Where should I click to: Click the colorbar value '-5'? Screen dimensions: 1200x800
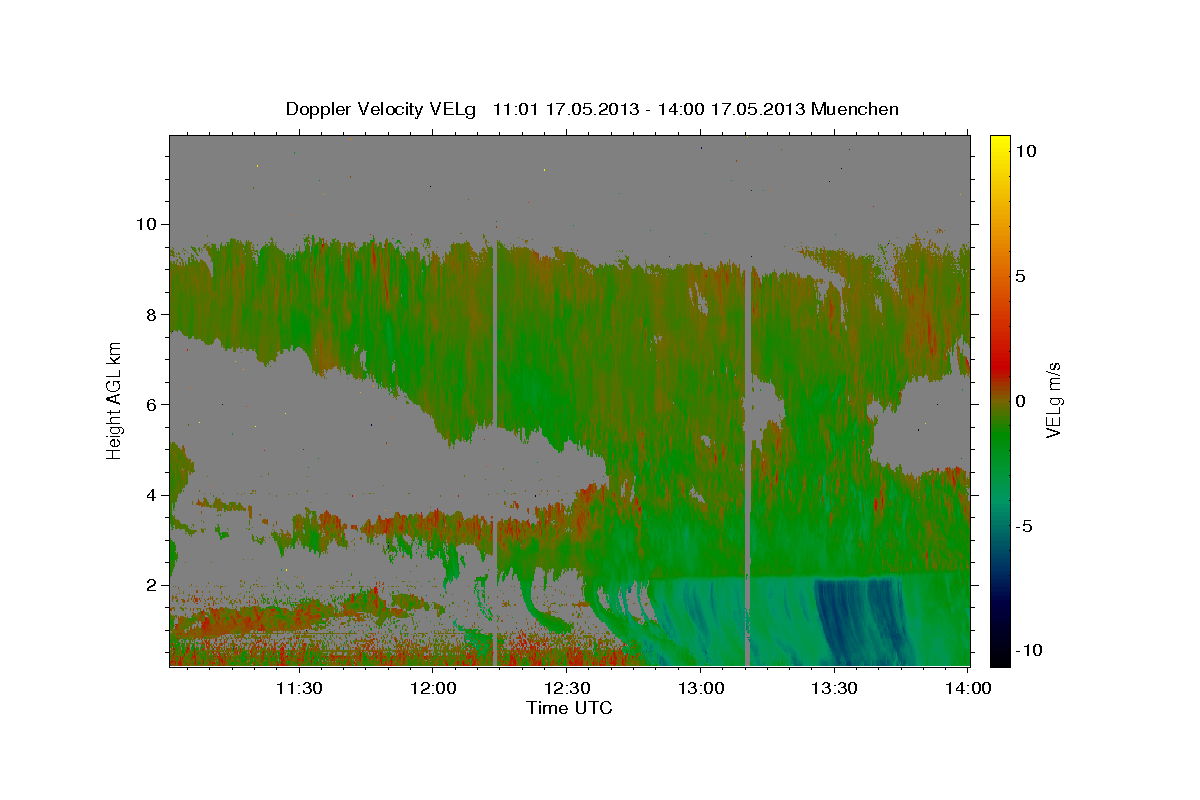point(1025,526)
